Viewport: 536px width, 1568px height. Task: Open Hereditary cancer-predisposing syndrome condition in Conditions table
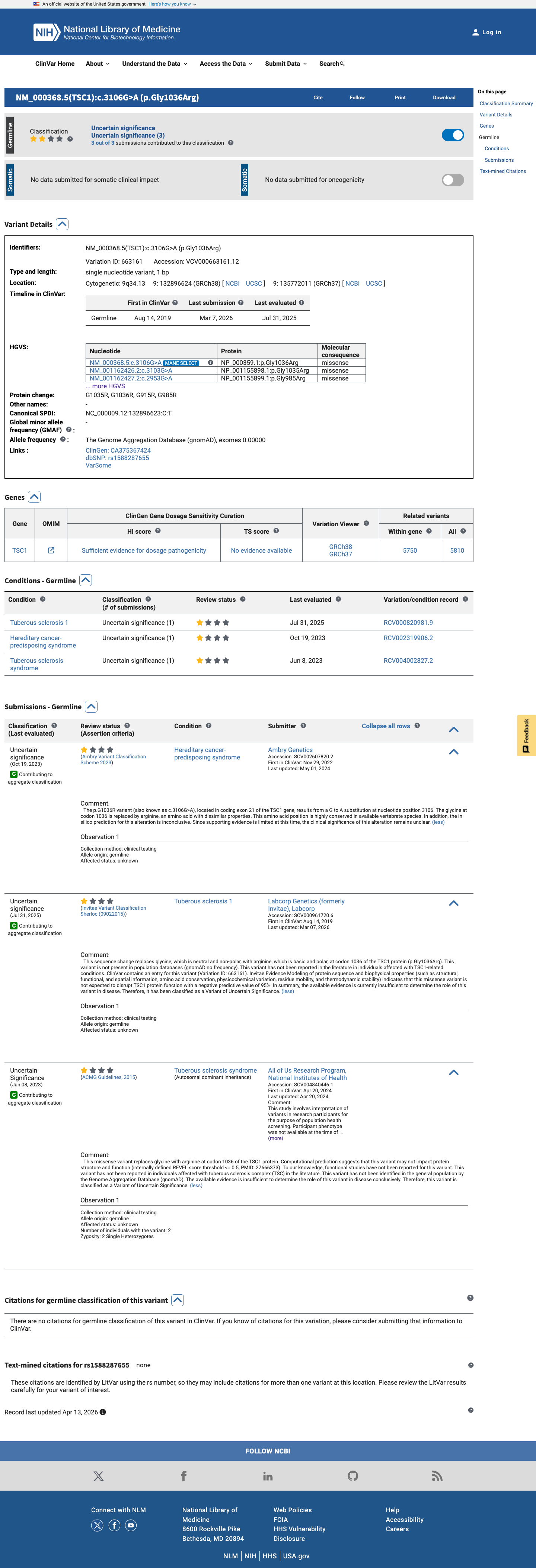point(43,642)
